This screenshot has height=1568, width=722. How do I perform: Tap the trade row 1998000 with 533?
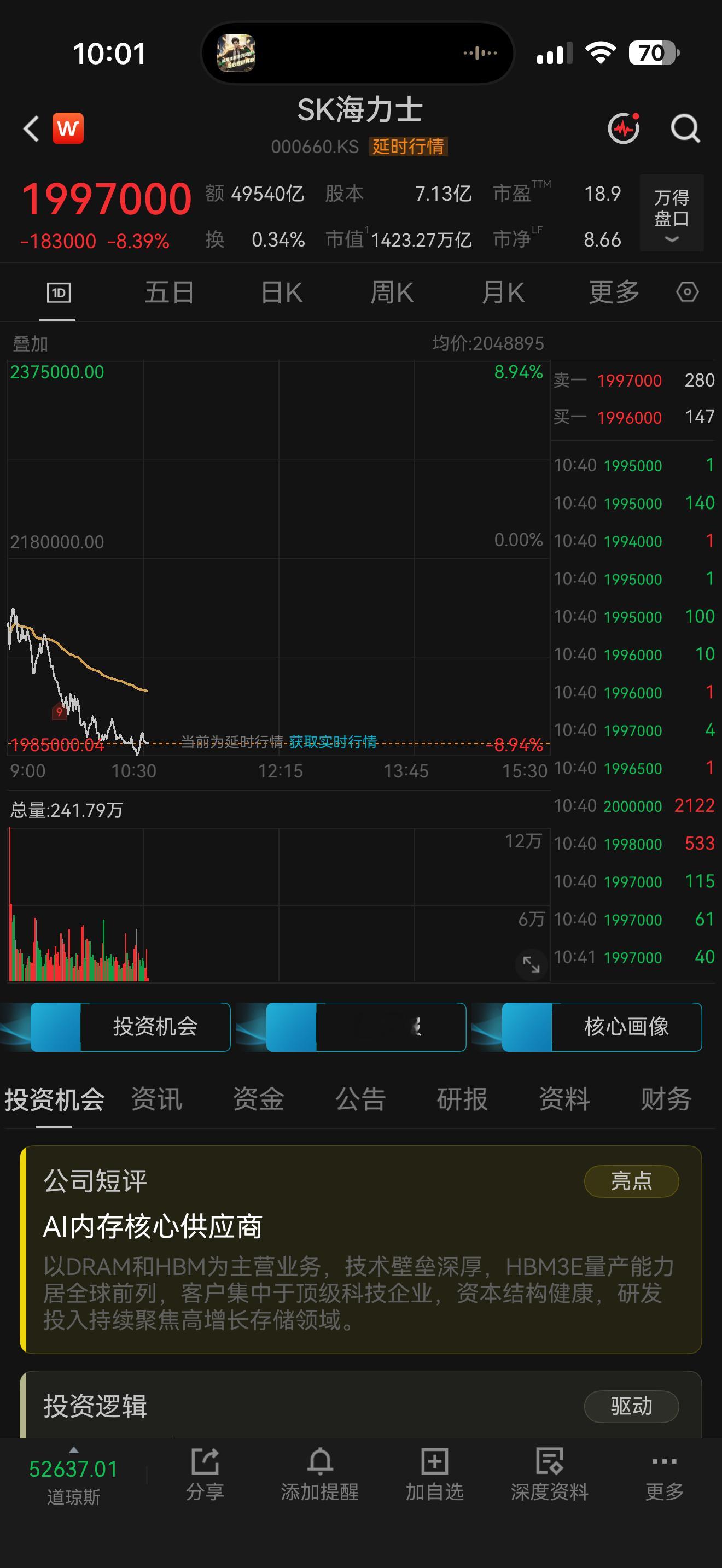tap(634, 844)
